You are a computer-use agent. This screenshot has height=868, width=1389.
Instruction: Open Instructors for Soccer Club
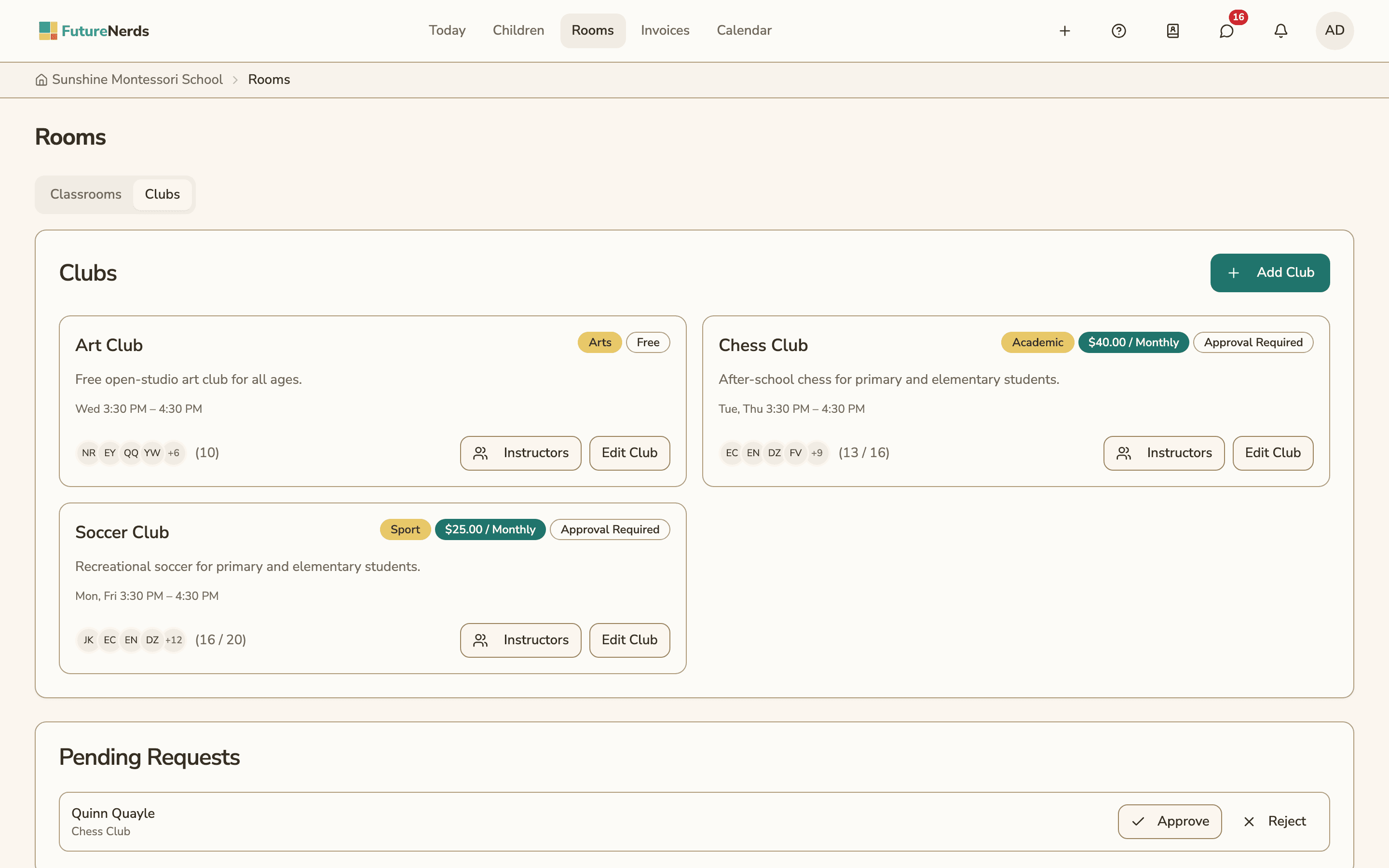520,640
